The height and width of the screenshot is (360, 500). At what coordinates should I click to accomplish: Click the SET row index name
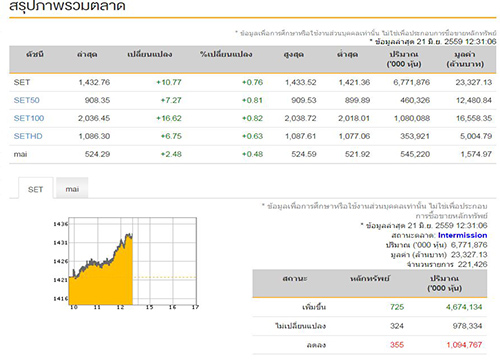[22, 82]
